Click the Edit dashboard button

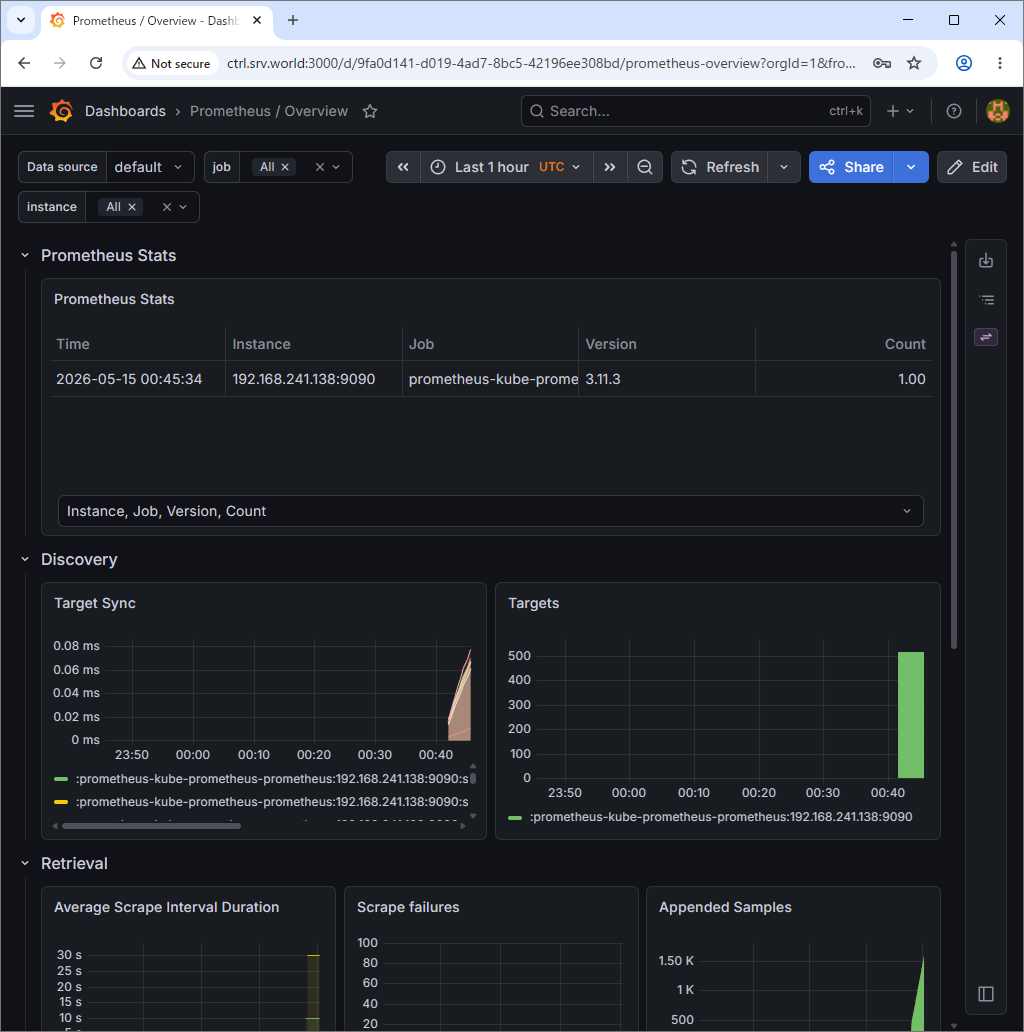[x=971, y=167]
